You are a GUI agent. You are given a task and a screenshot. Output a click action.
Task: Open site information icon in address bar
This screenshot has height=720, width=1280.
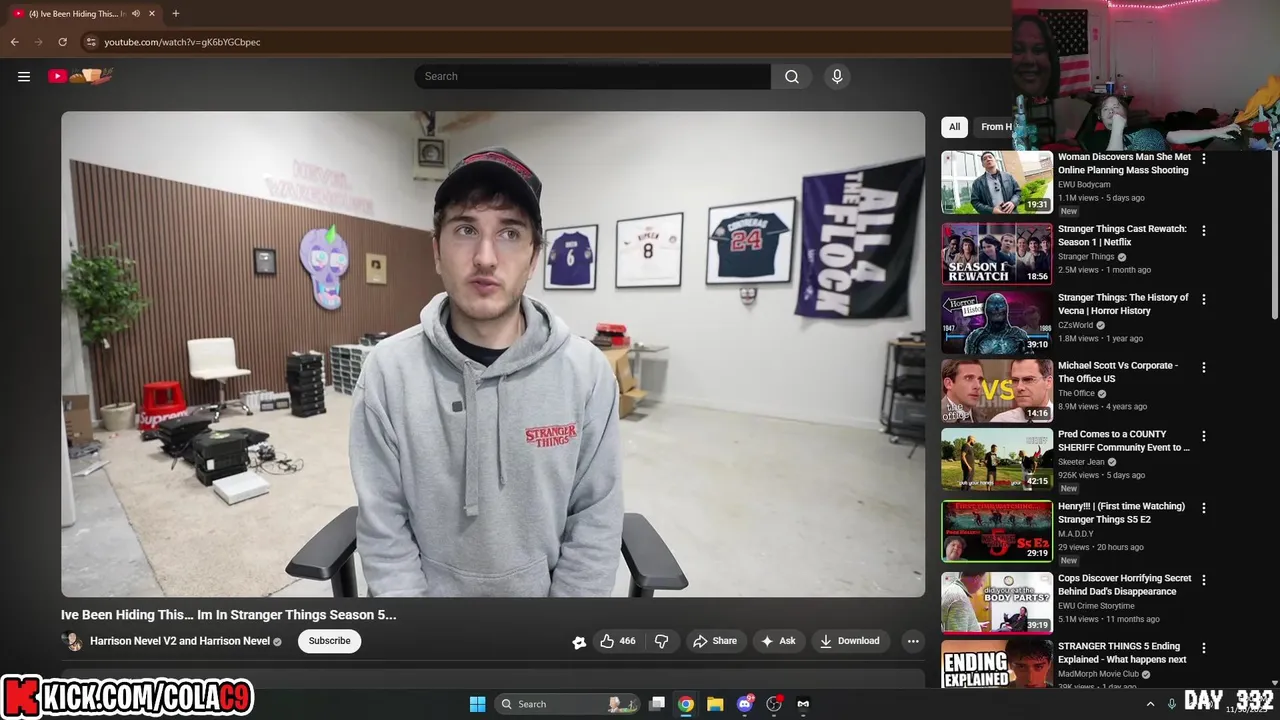click(90, 42)
